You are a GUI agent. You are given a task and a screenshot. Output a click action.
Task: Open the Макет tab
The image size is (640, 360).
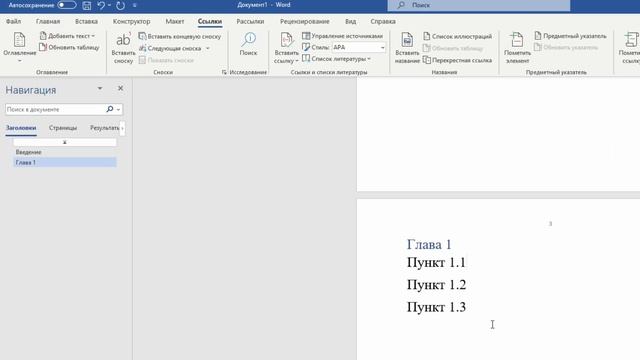coord(175,21)
